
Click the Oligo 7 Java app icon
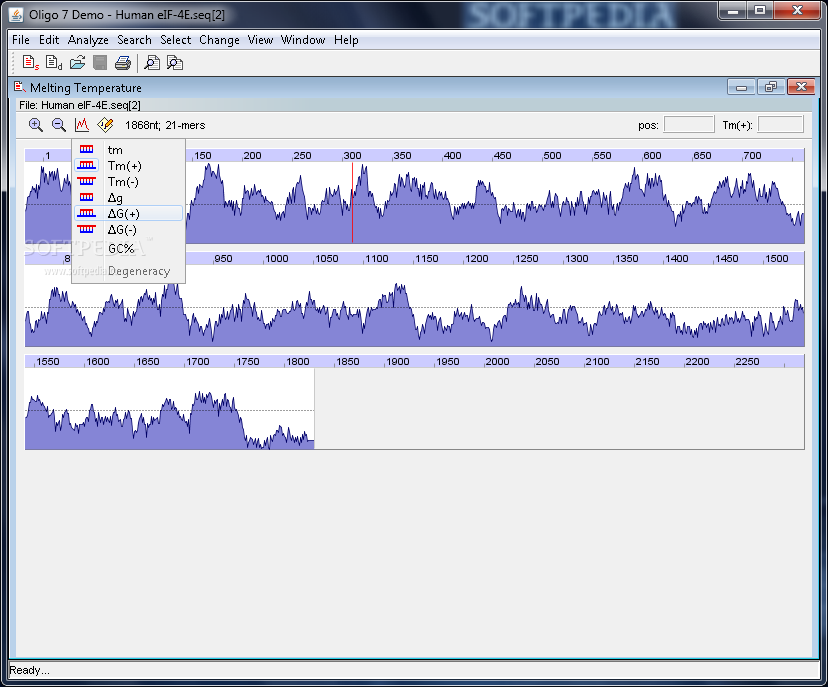coord(16,14)
